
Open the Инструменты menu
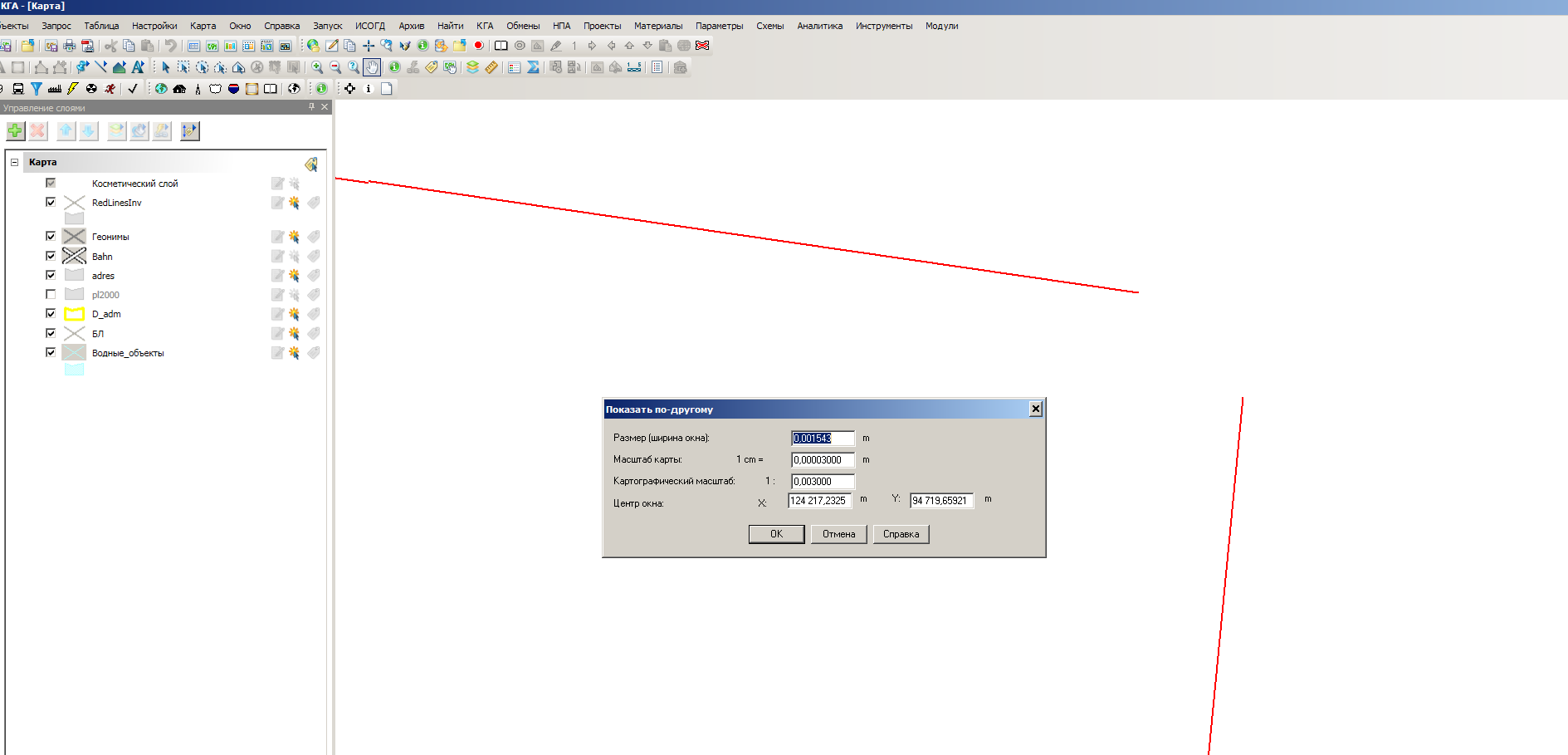(883, 26)
